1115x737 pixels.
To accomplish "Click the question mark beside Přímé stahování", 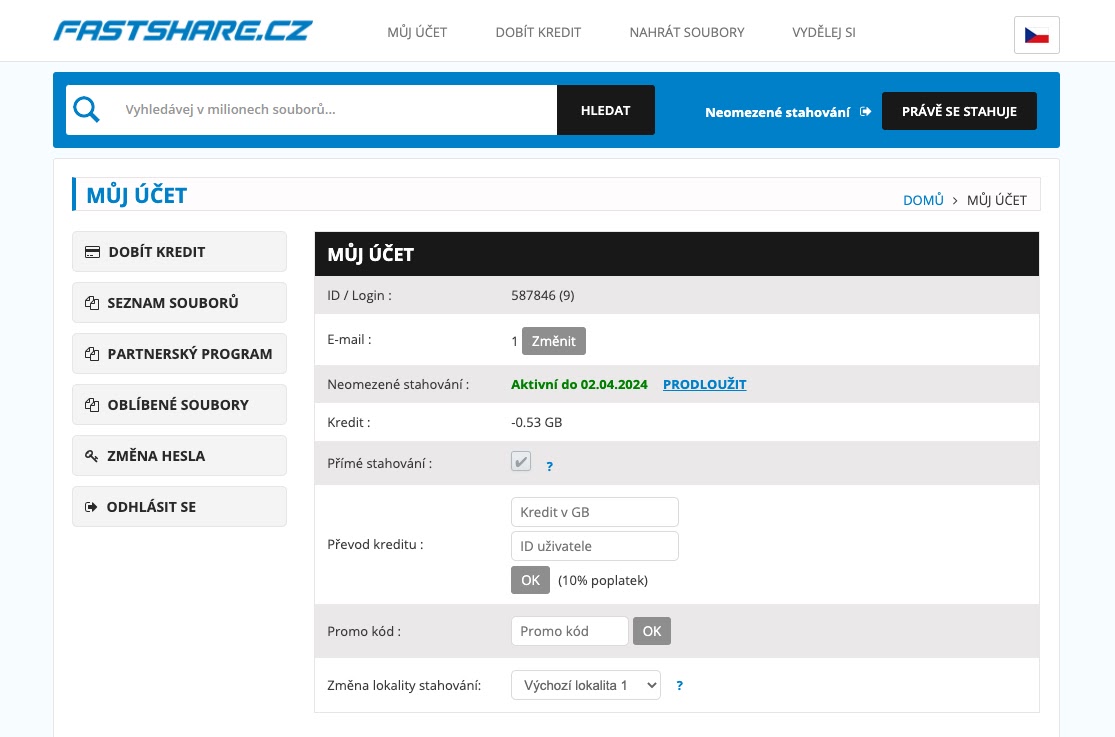I will (549, 466).
